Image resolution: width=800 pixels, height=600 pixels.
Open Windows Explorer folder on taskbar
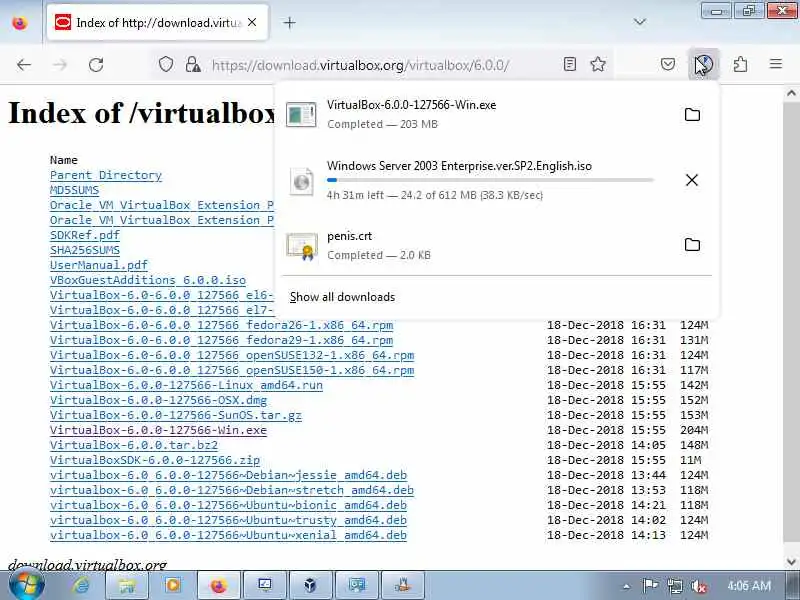127,585
